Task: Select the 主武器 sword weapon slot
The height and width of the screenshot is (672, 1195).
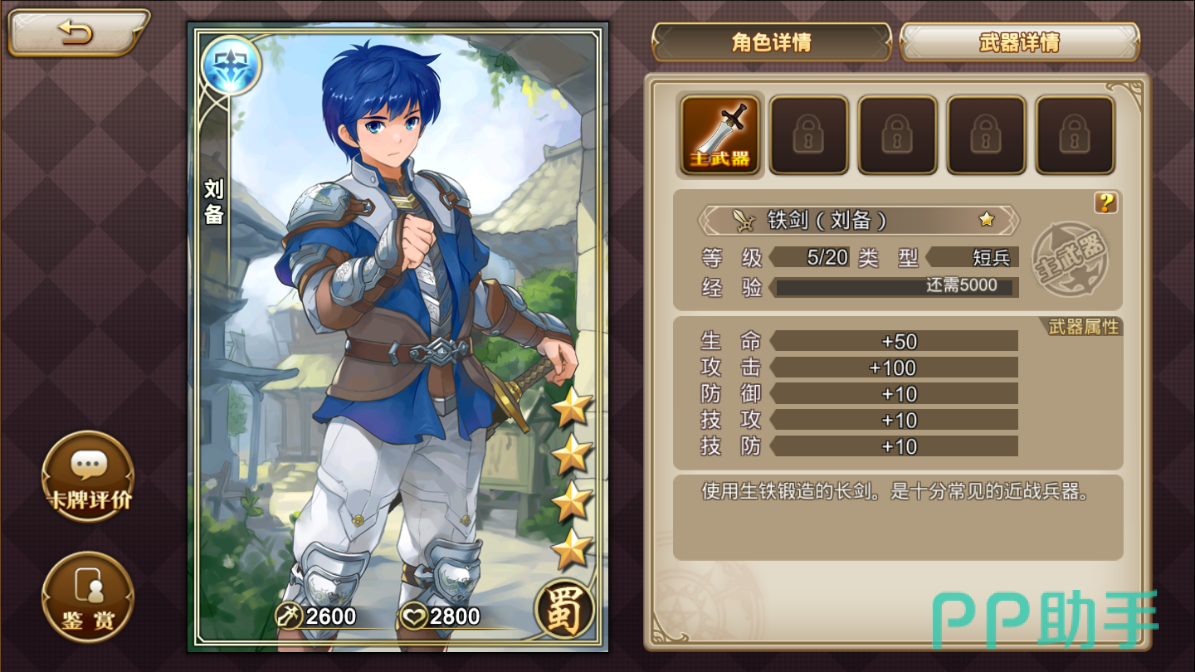Action: pos(719,135)
